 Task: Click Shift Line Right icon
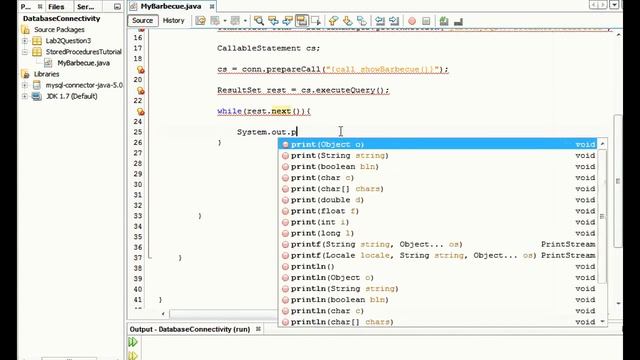[394, 21]
